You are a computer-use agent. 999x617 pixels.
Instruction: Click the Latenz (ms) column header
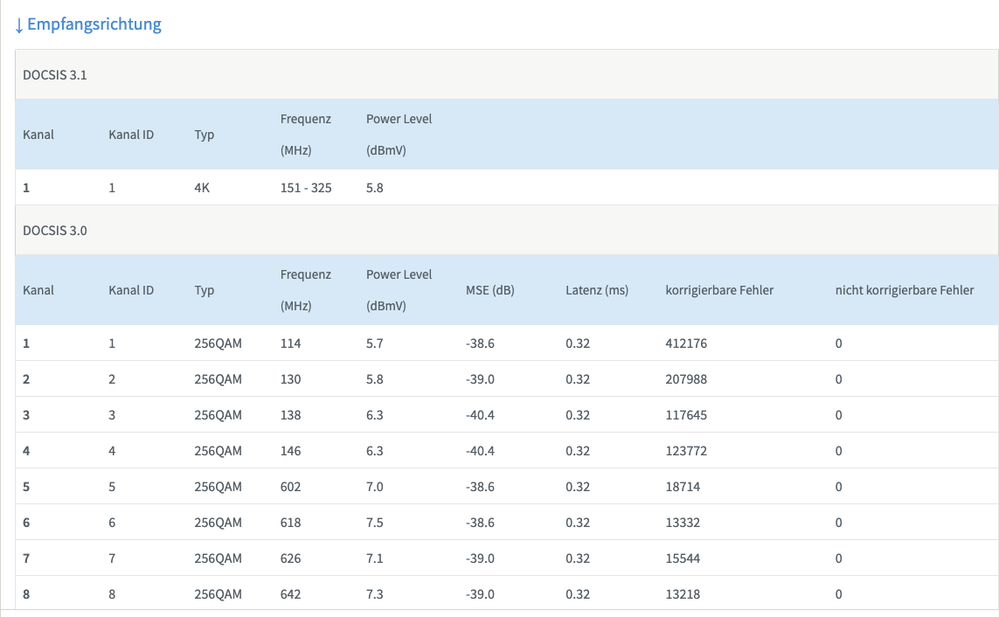[x=597, y=290]
